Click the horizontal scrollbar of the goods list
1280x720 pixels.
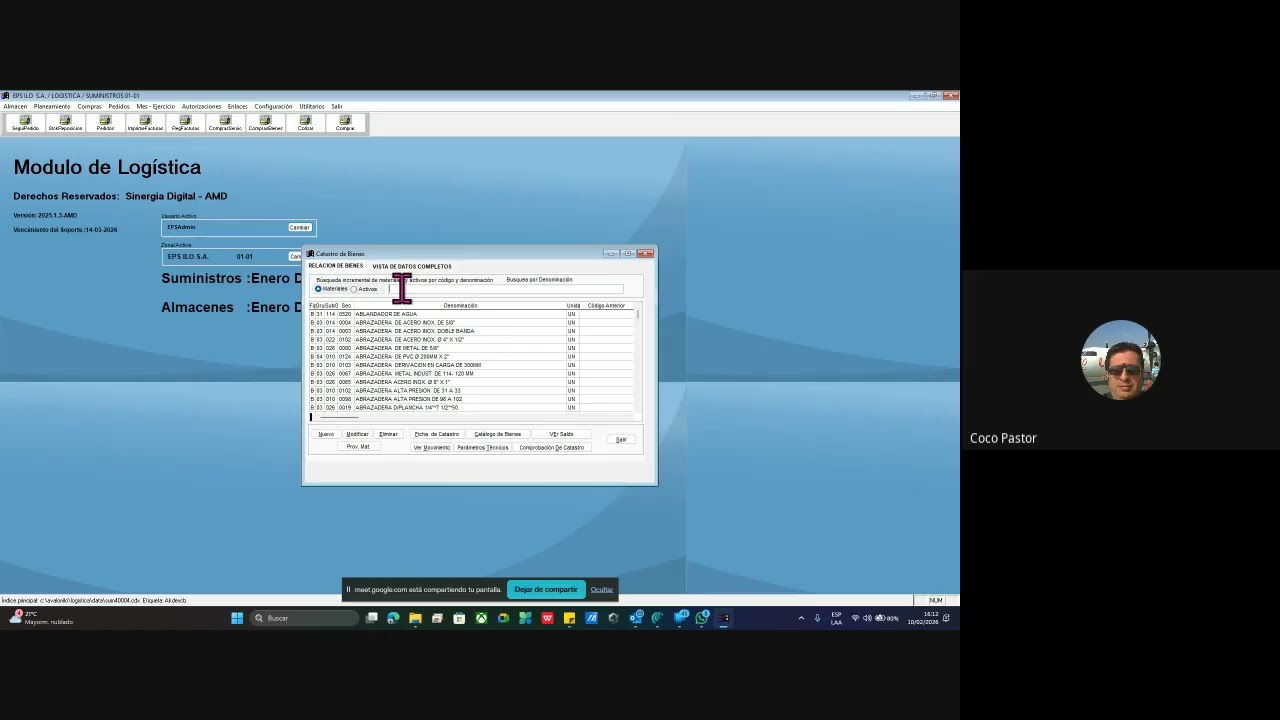pyautogui.click(x=472, y=417)
